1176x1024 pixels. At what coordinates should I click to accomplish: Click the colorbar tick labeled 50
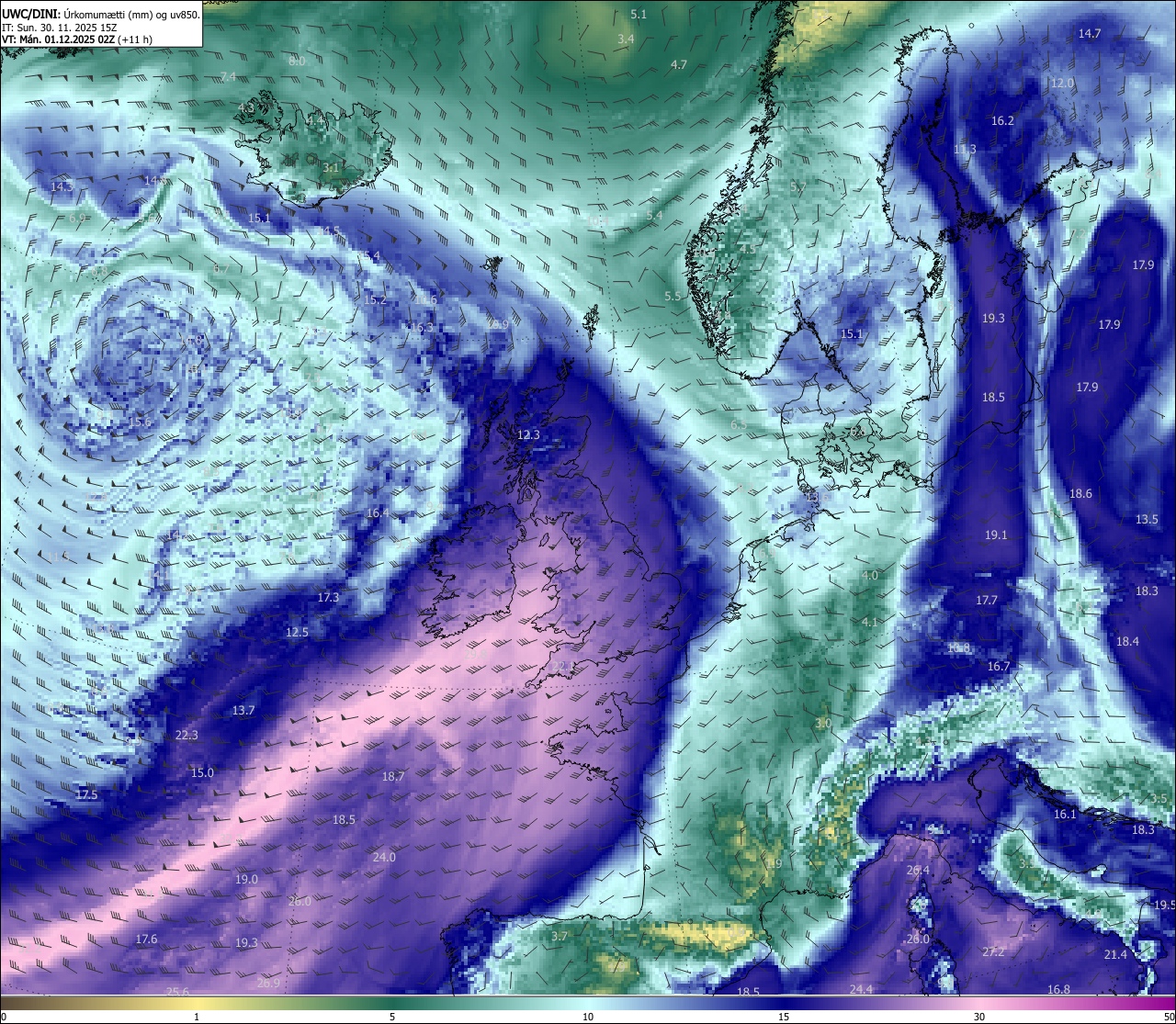[x=1169, y=1017]
